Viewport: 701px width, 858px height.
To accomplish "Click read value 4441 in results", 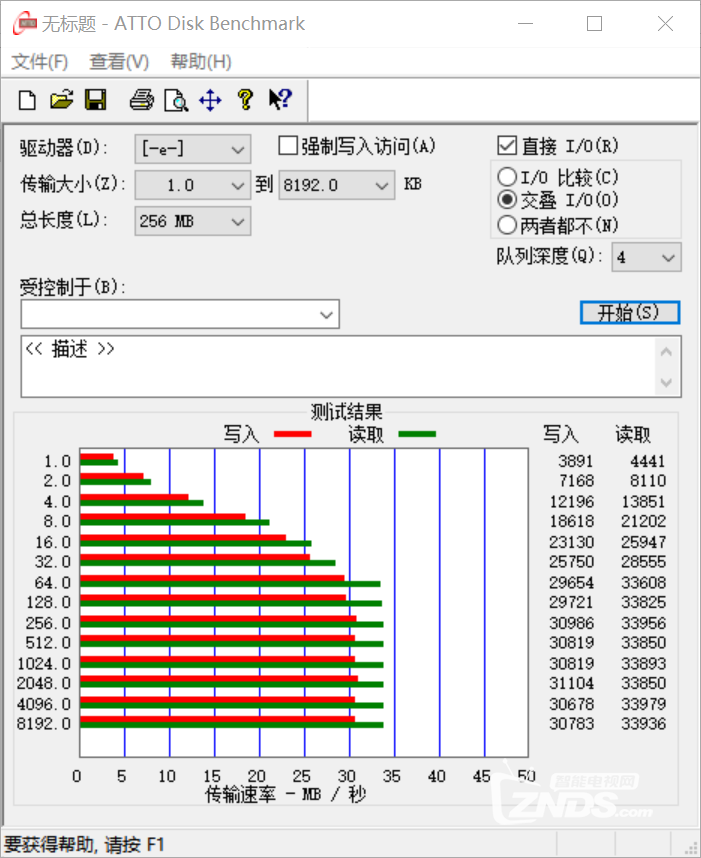I will click(x=647, y=461).
